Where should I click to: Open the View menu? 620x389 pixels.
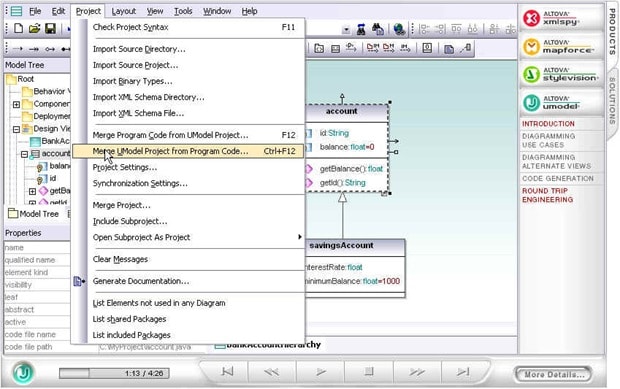click(155, 11)
